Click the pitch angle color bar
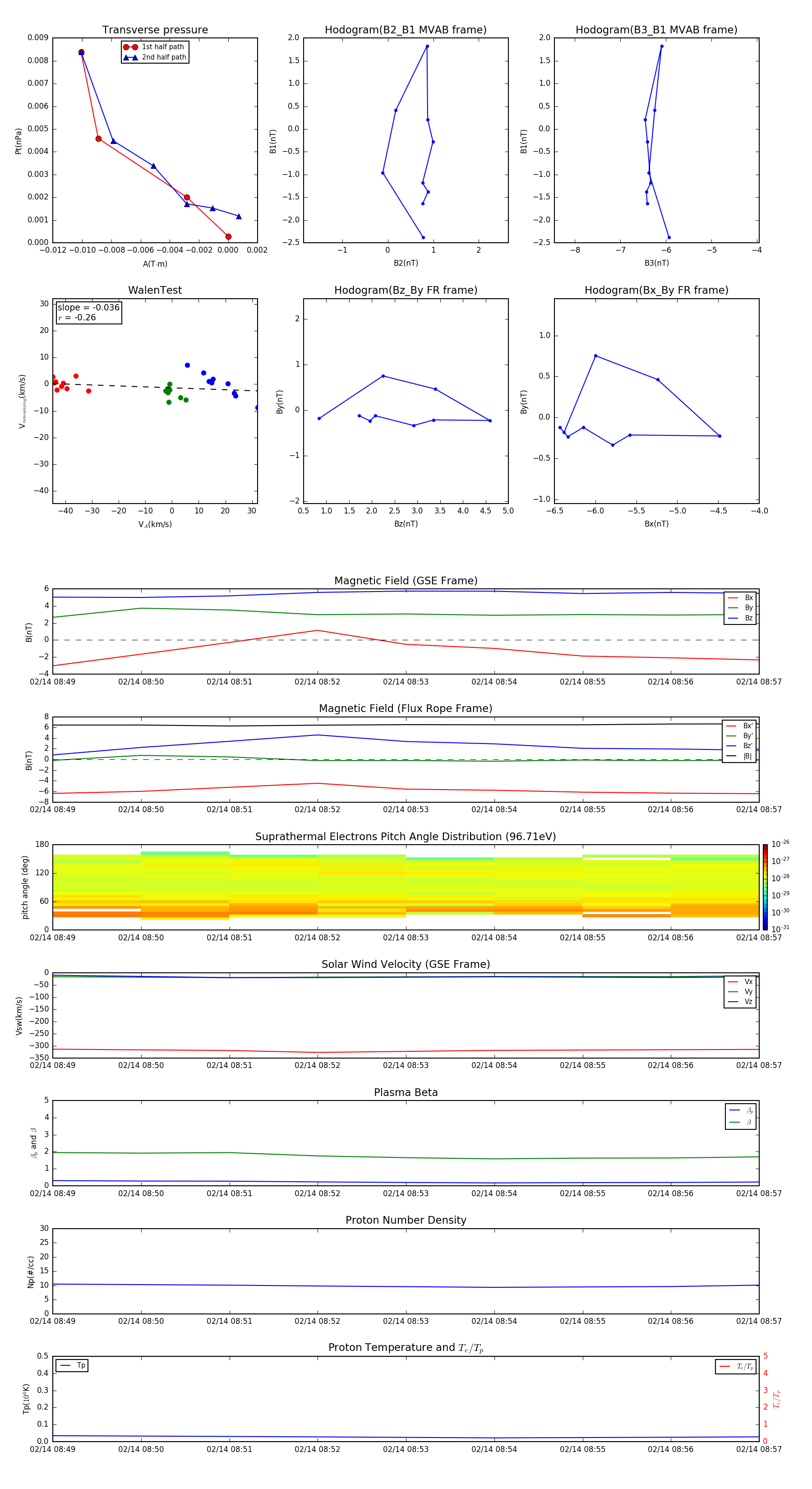812x1489 pixels. coord(765,887)
